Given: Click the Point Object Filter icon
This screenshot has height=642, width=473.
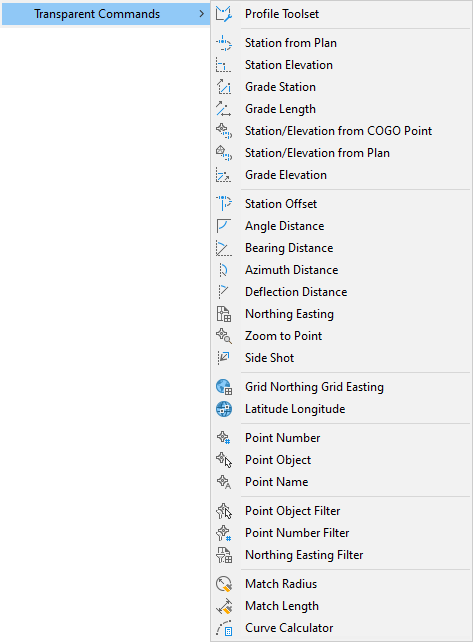Looking at the screenshot, I should coord(224,511).
